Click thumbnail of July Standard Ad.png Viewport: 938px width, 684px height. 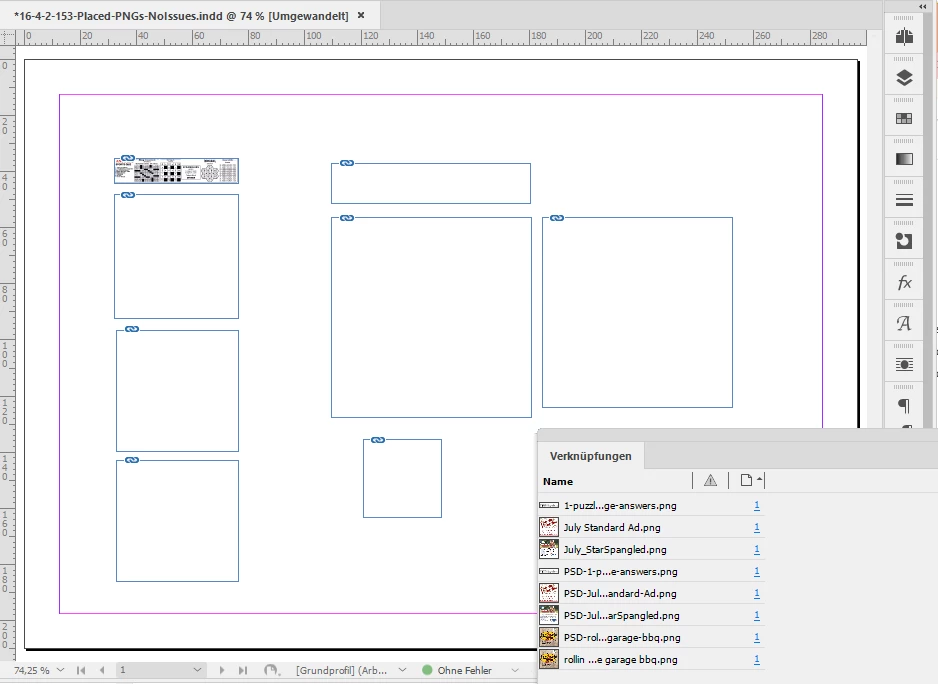pyautogui.click(x=549, y=527)
